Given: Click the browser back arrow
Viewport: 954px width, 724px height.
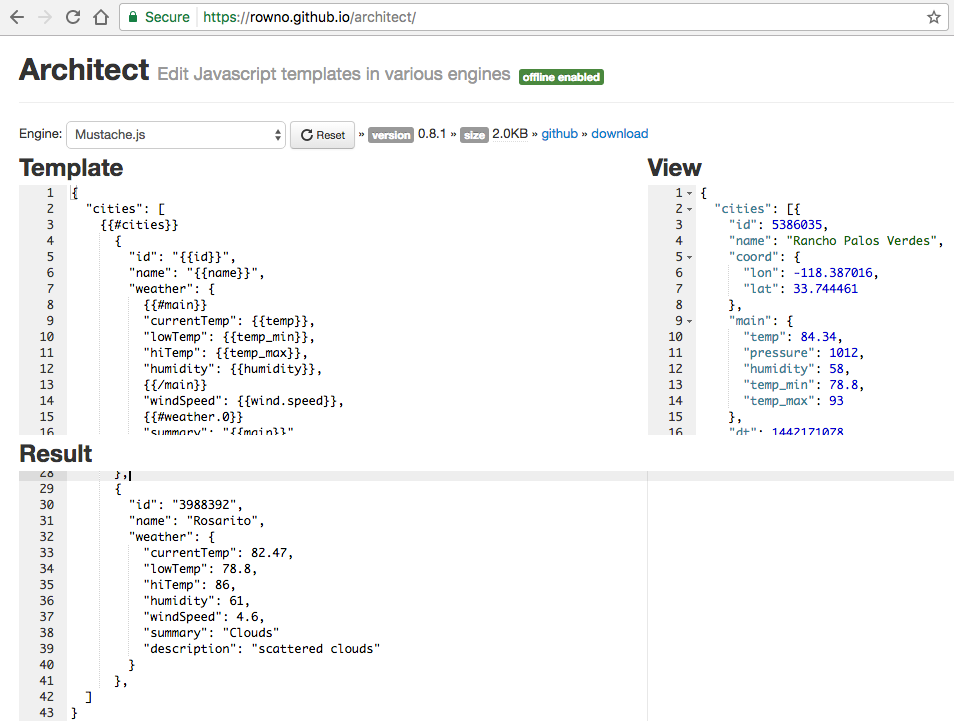Looking at the screenshot, I should click(x=18, y=17).
